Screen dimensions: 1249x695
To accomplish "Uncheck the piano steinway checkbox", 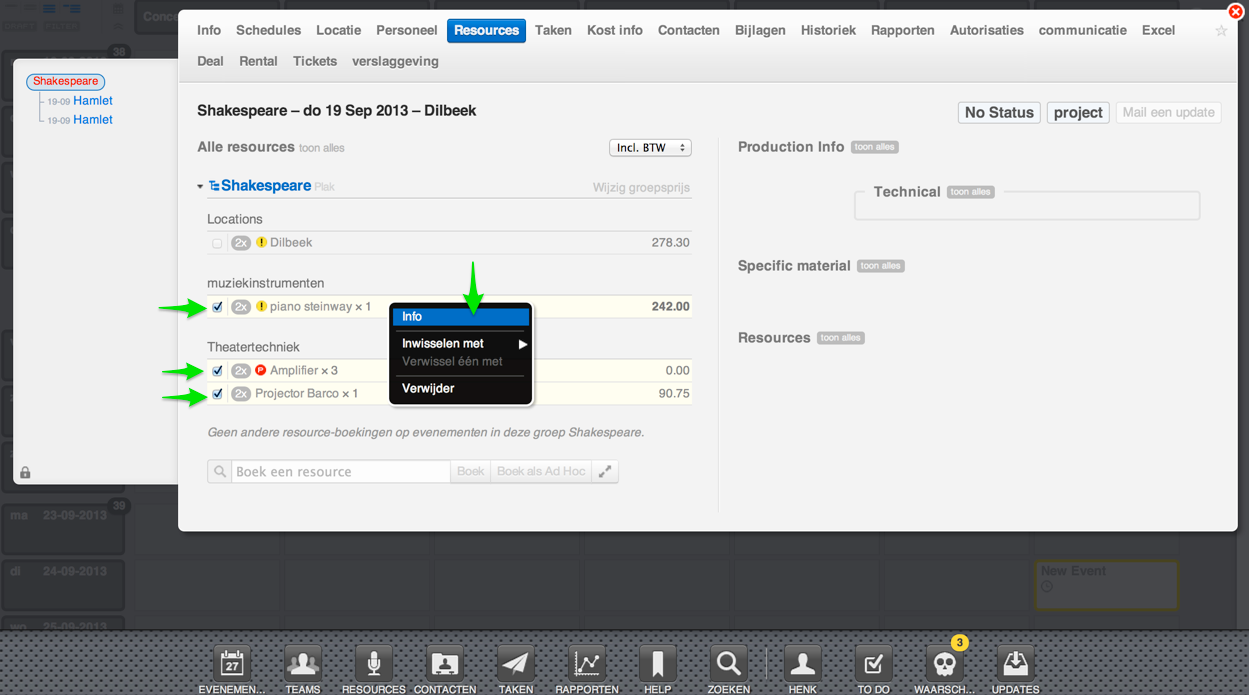I will click(x=217, y=307).
